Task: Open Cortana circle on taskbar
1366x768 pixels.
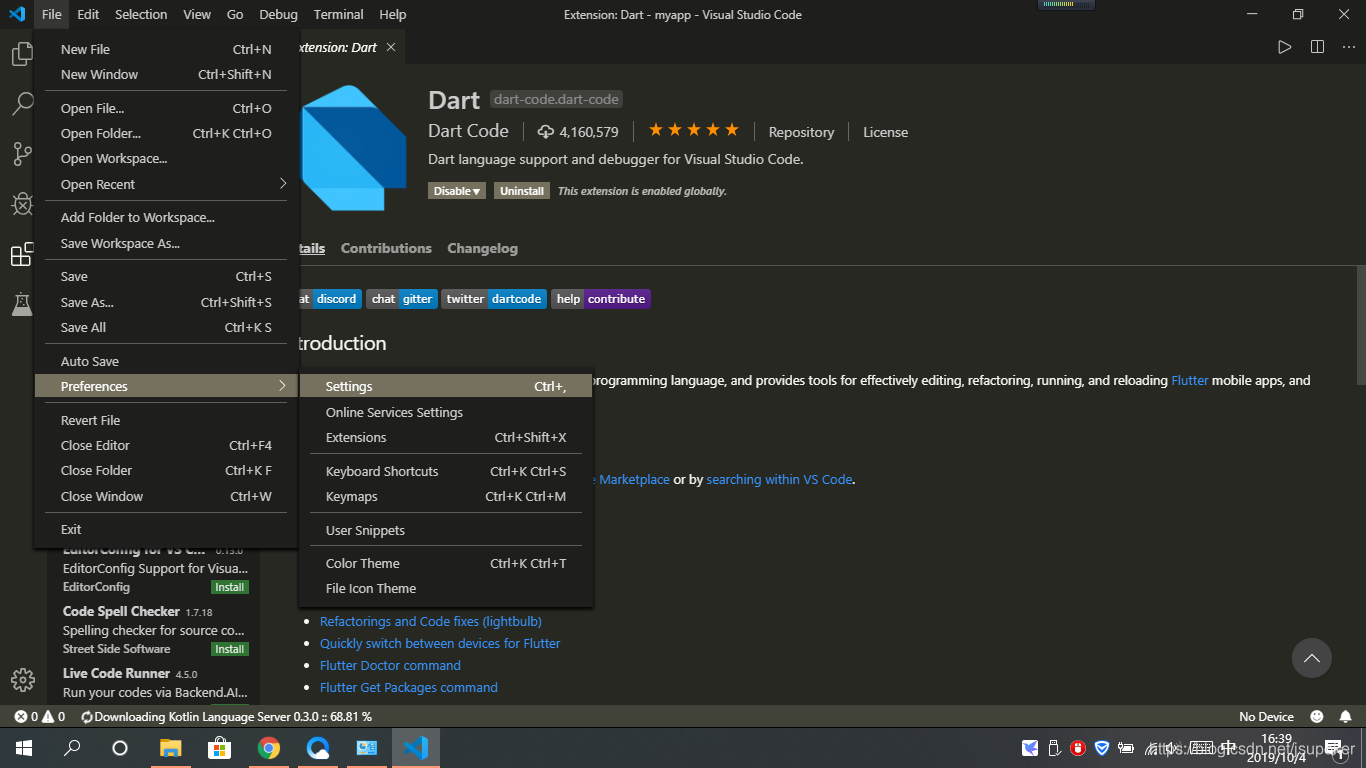Action: coord(120,748)
